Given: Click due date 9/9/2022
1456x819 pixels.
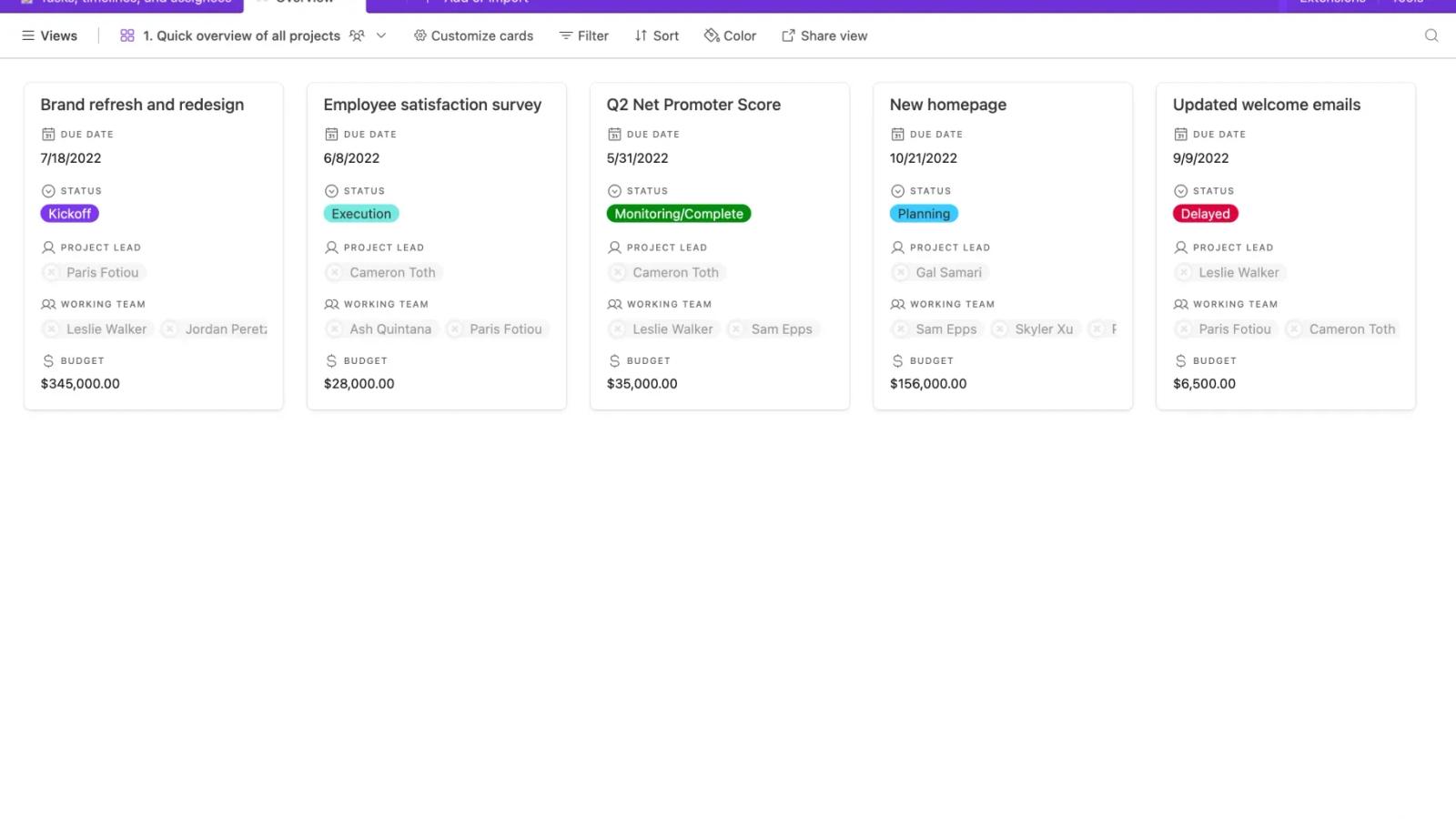Looking at the screenshot, I should point(1200,157).
